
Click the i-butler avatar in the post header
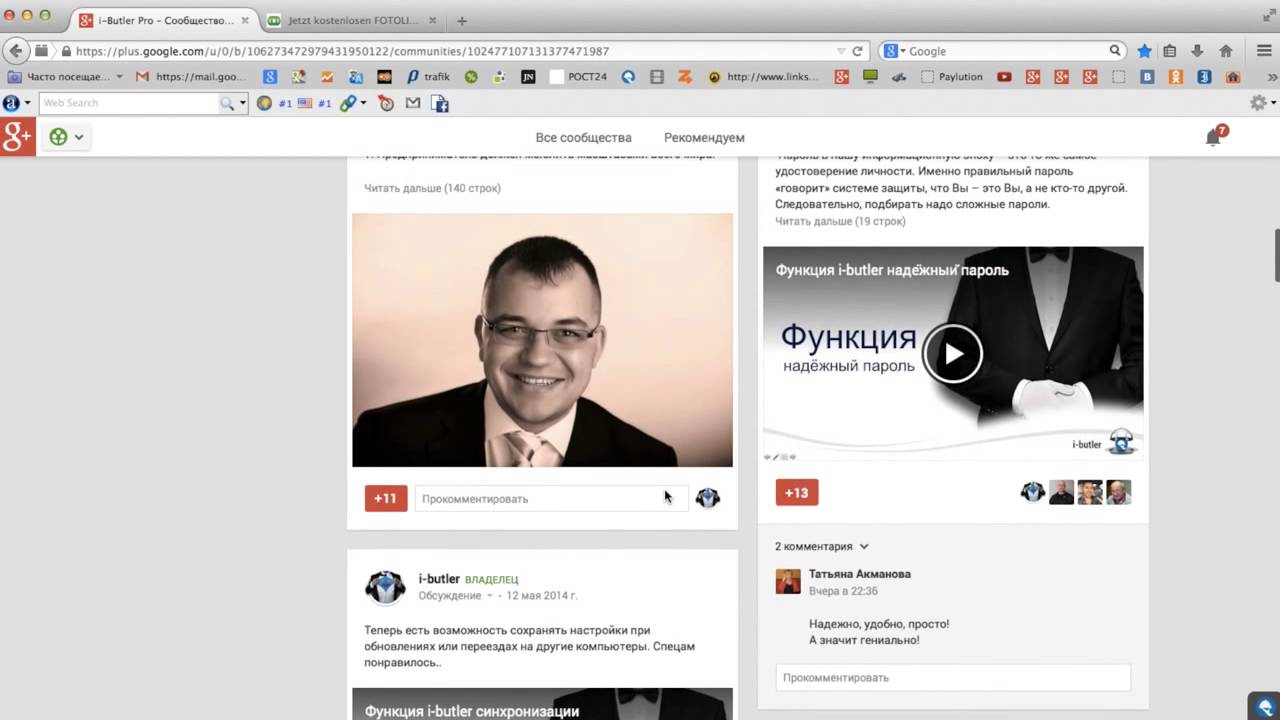pyautogui.click(x=385, y=589)
